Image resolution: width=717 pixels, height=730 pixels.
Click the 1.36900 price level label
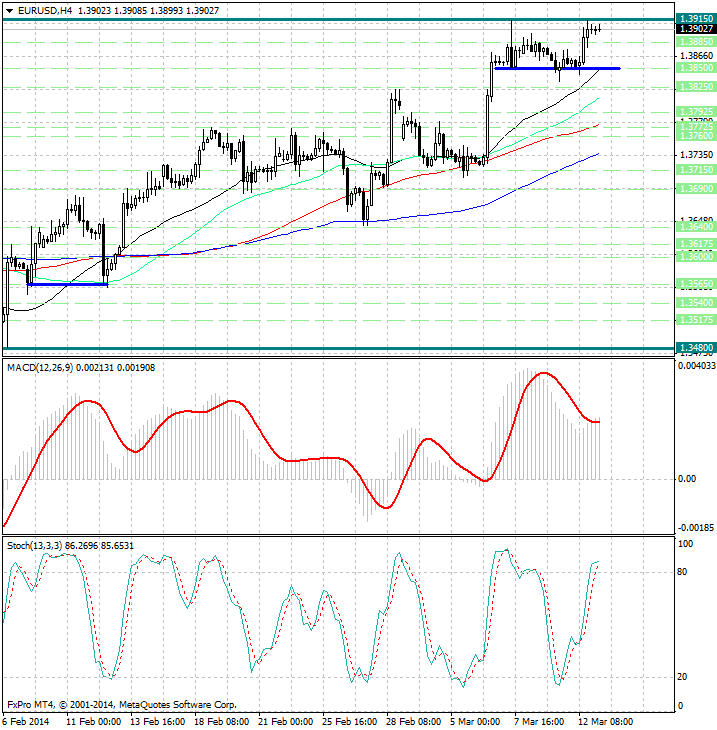click(x=695, y=188)
